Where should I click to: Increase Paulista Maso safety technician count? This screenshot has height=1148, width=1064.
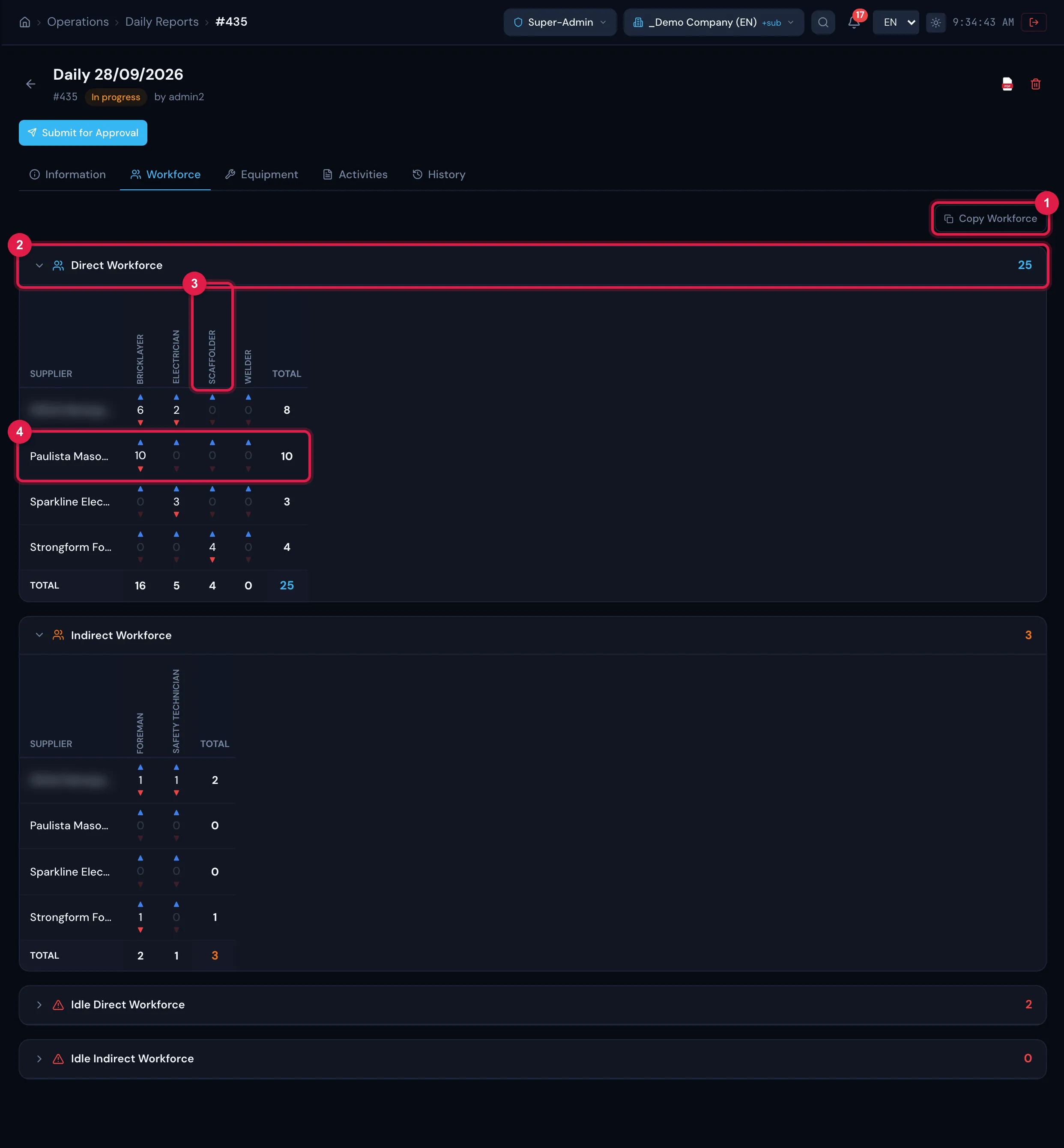tap(176, 813)
